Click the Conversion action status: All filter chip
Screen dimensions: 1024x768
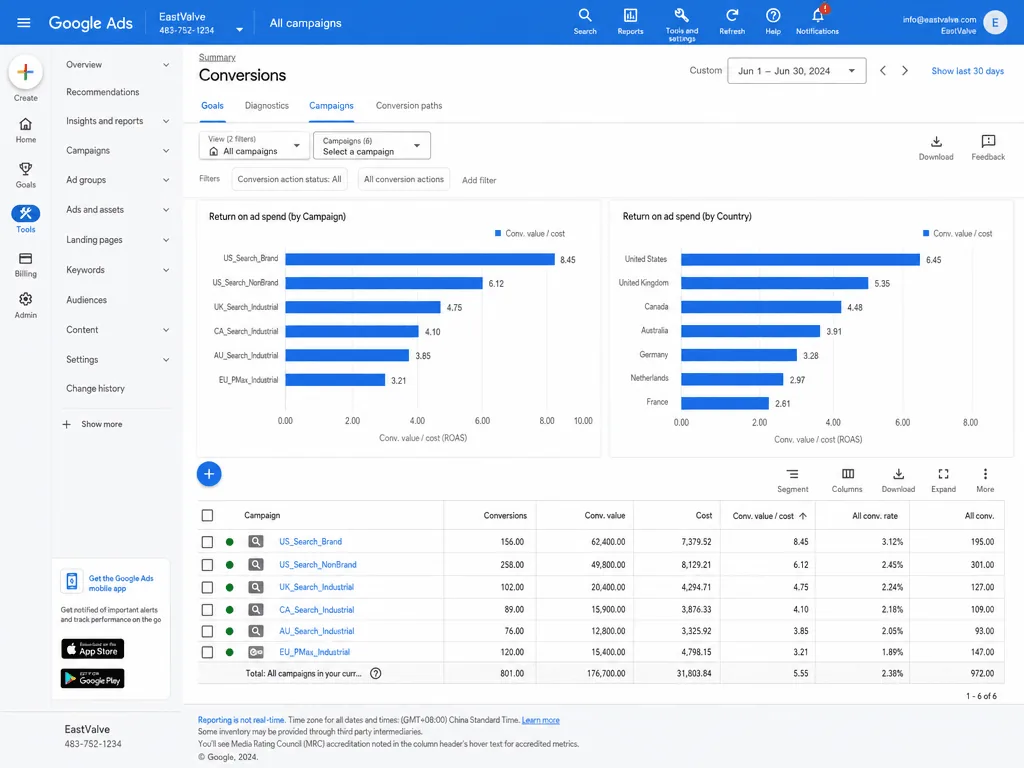pos(289,179)
